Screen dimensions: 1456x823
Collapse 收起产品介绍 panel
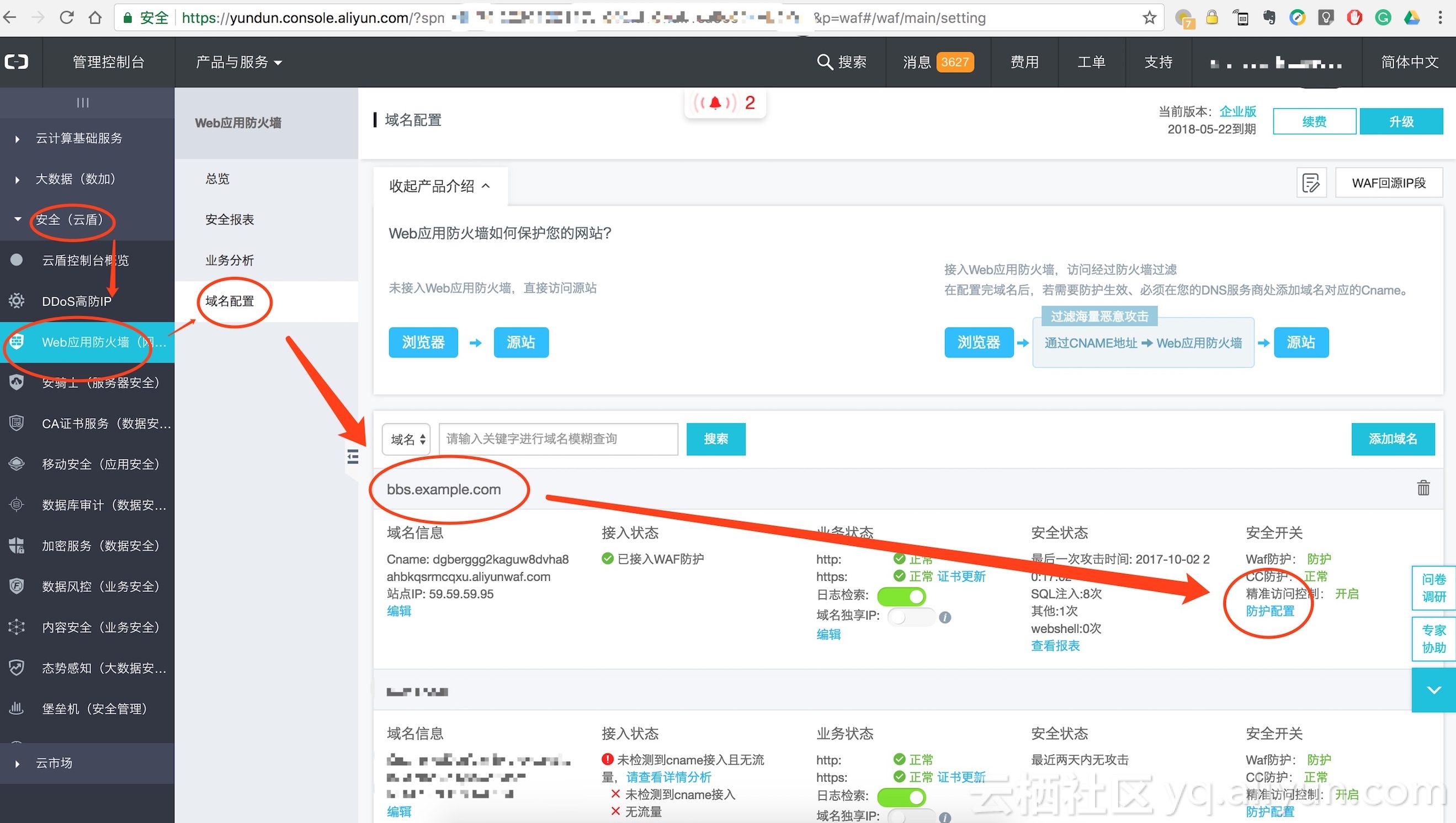[440, 186]
